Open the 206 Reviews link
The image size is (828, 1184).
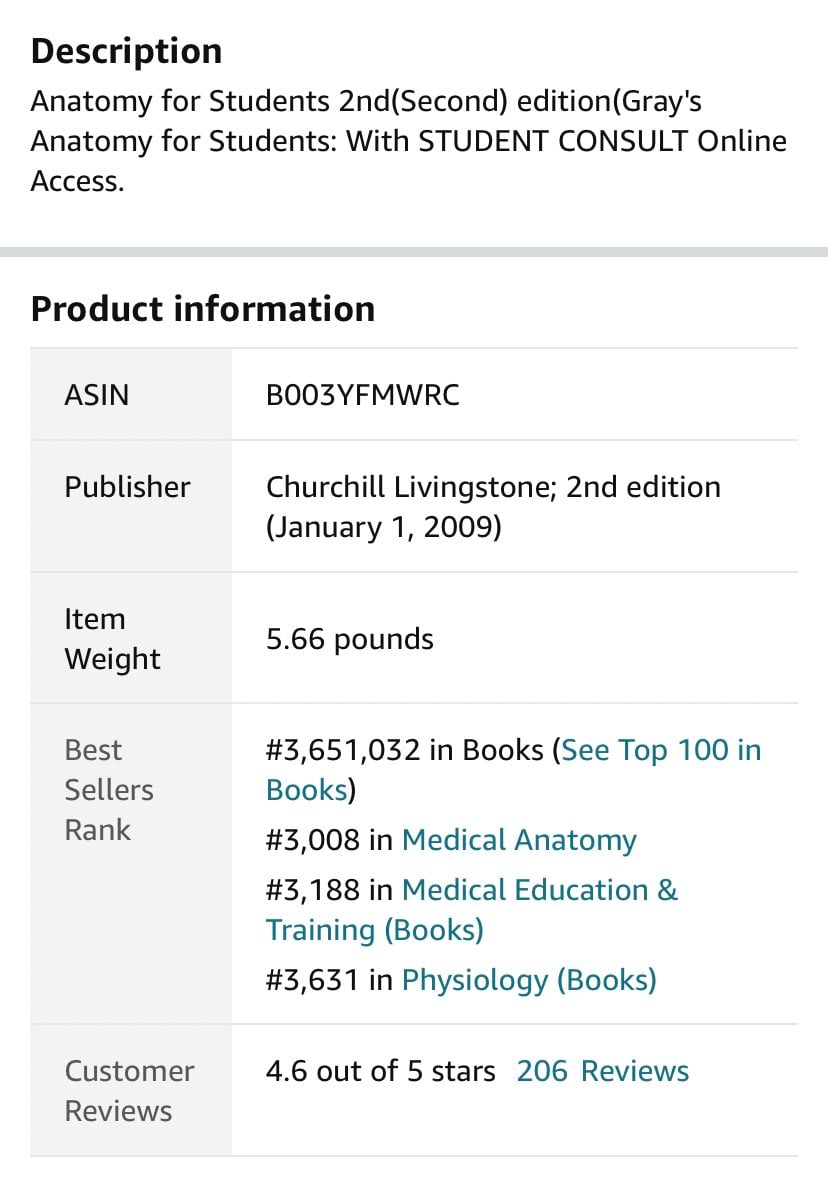tap(602, 1071)
